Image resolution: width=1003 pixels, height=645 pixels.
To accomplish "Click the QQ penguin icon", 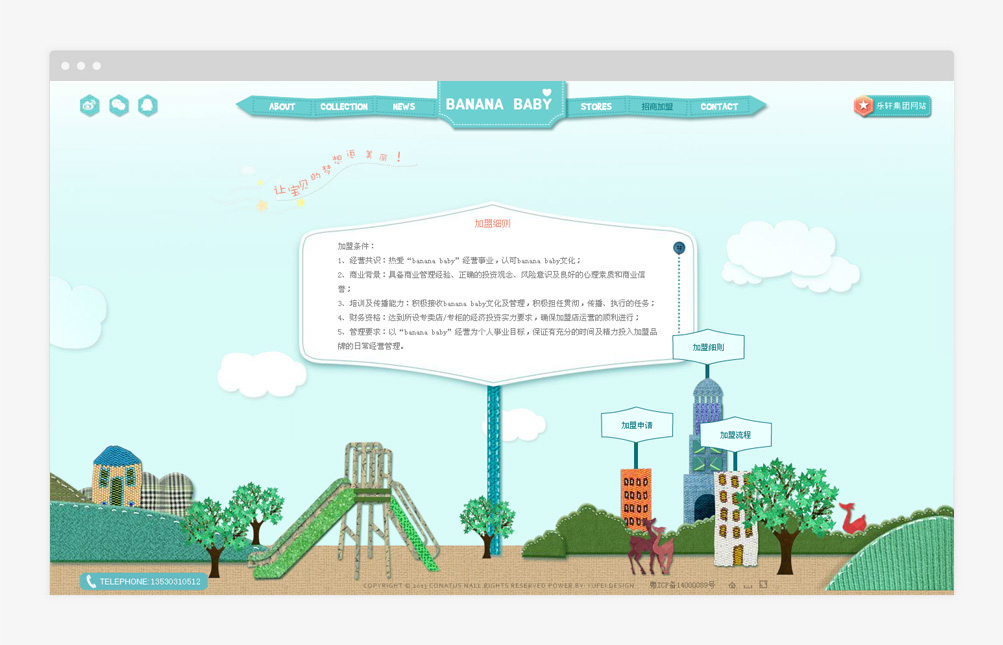I will click(x=148, y=105).
